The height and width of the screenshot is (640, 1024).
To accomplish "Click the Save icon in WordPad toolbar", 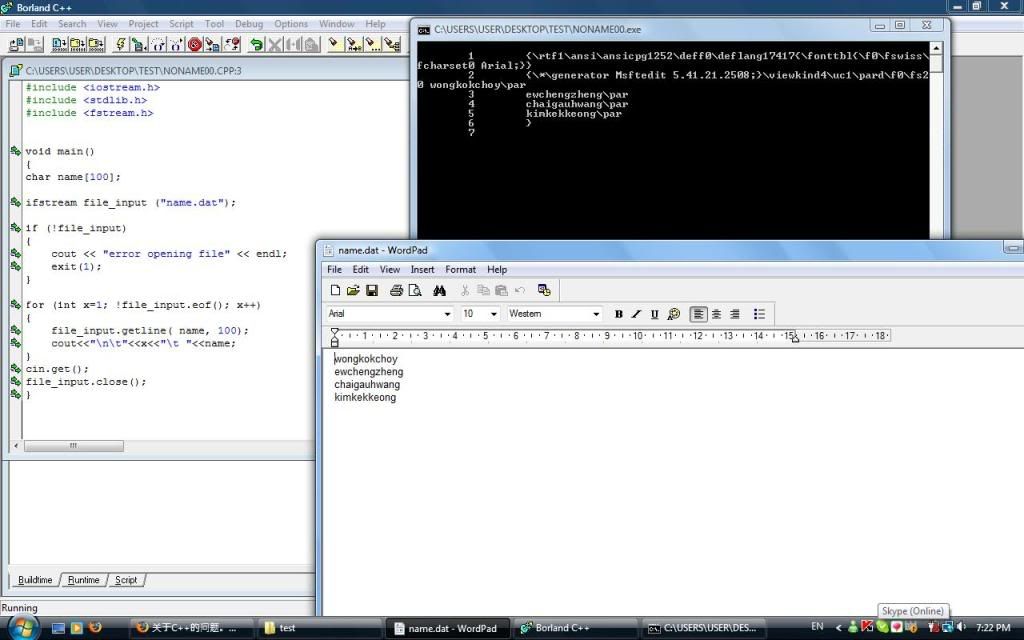I will (372, 290).
